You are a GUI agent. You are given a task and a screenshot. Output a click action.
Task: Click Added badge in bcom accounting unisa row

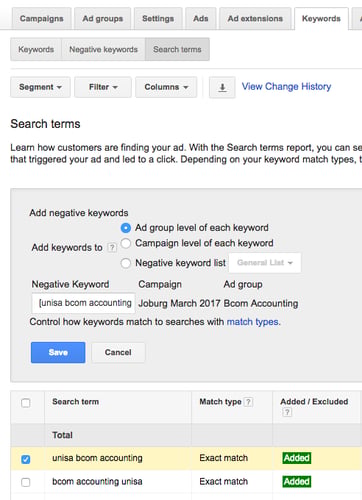point(297,481)
